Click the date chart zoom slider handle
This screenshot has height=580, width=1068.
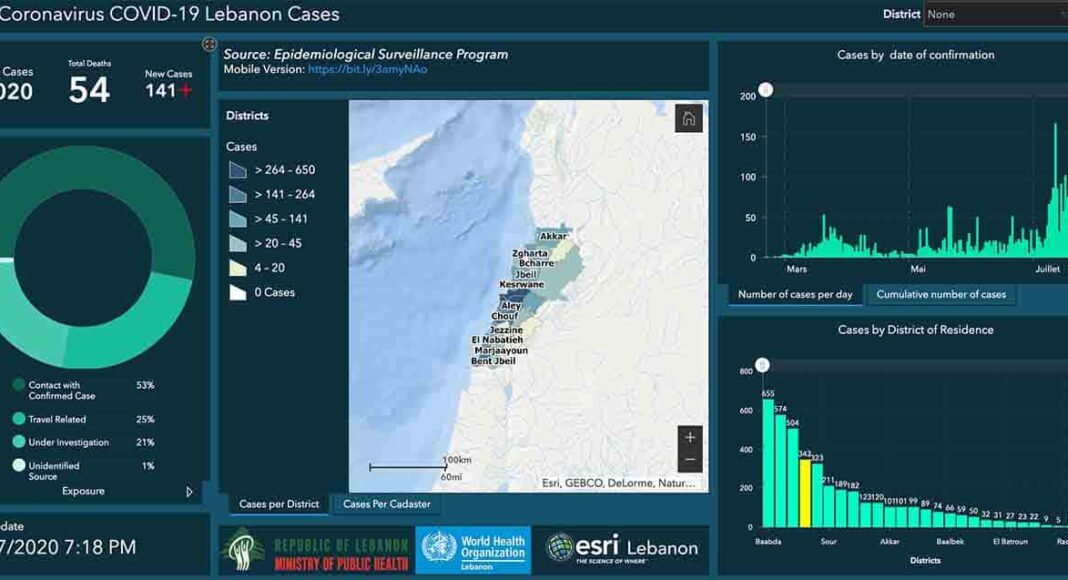[x=766, y=91]
